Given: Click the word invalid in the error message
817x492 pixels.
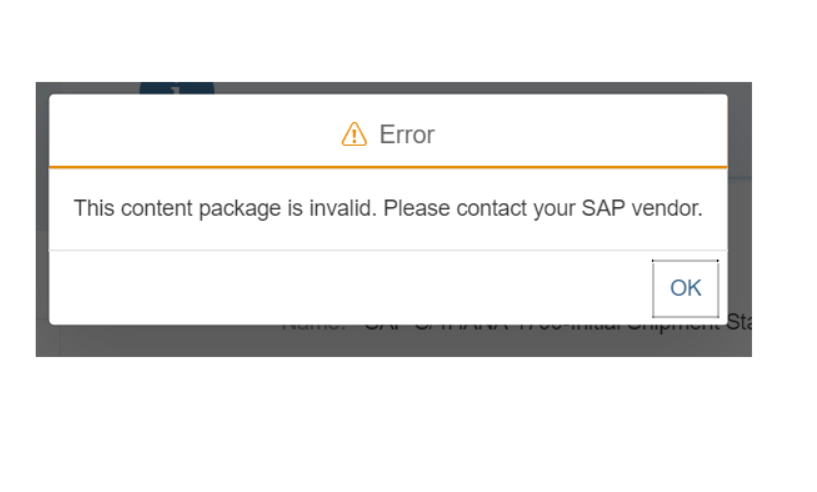Looking at the screenshot, I should coord(342,208).
